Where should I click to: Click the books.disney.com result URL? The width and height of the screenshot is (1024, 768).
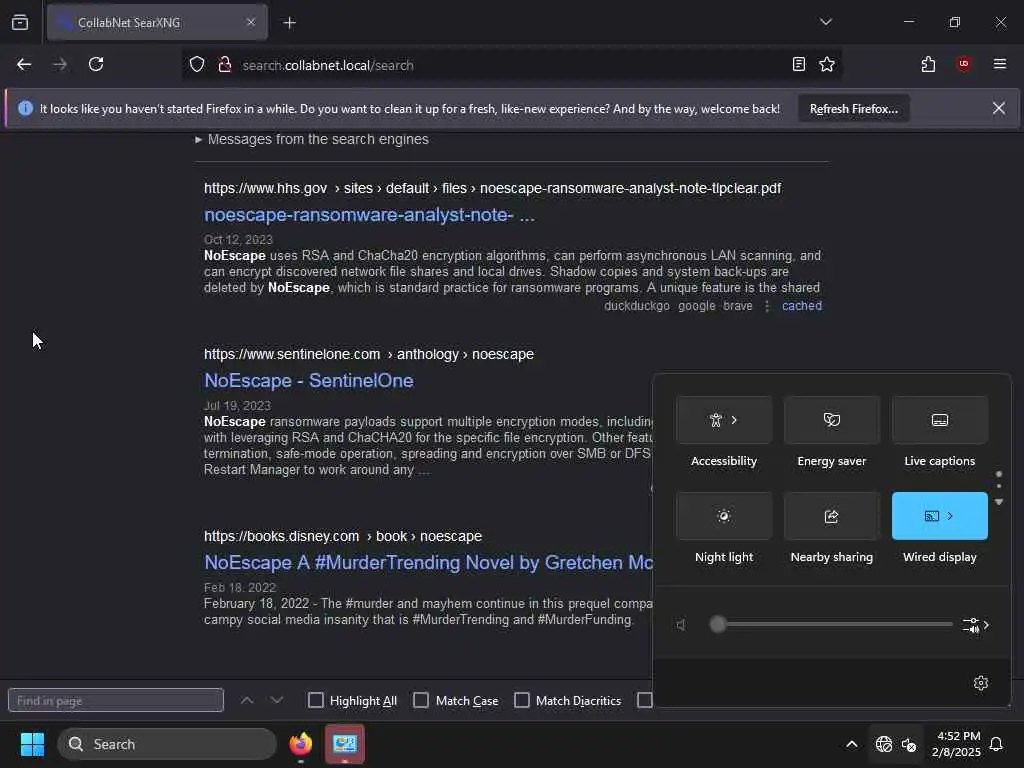(342, 536)
